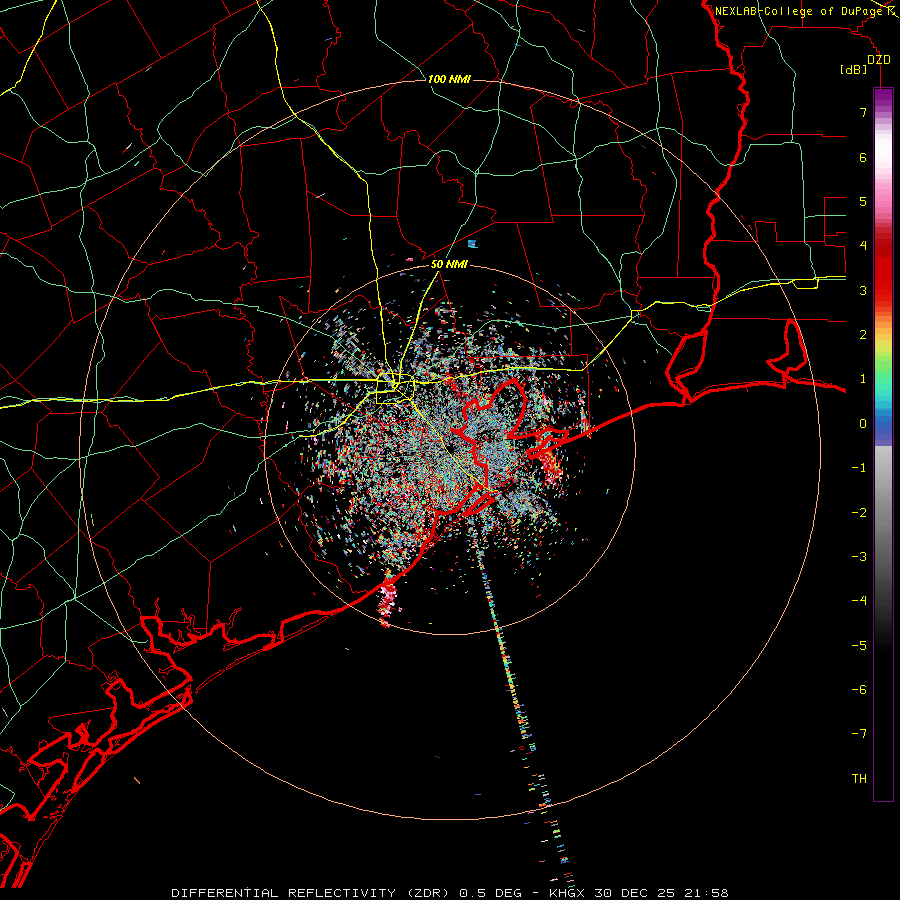Select the -7 value on ZDR scale
The width and height of the screenshot is (900, 900).
(x=859, y=734)
